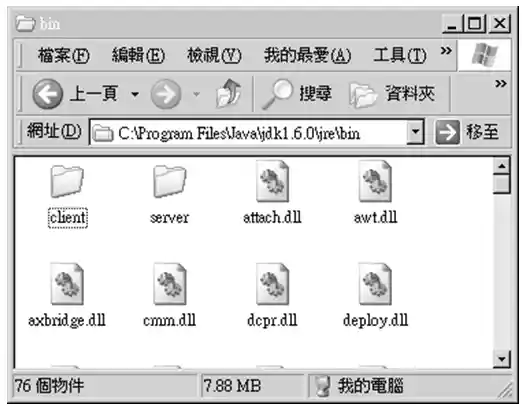This screenshot has width=522, height=406.
Task: Open the 檔案(F) menu
Action: pyautogui.click(x=63, y=55)
